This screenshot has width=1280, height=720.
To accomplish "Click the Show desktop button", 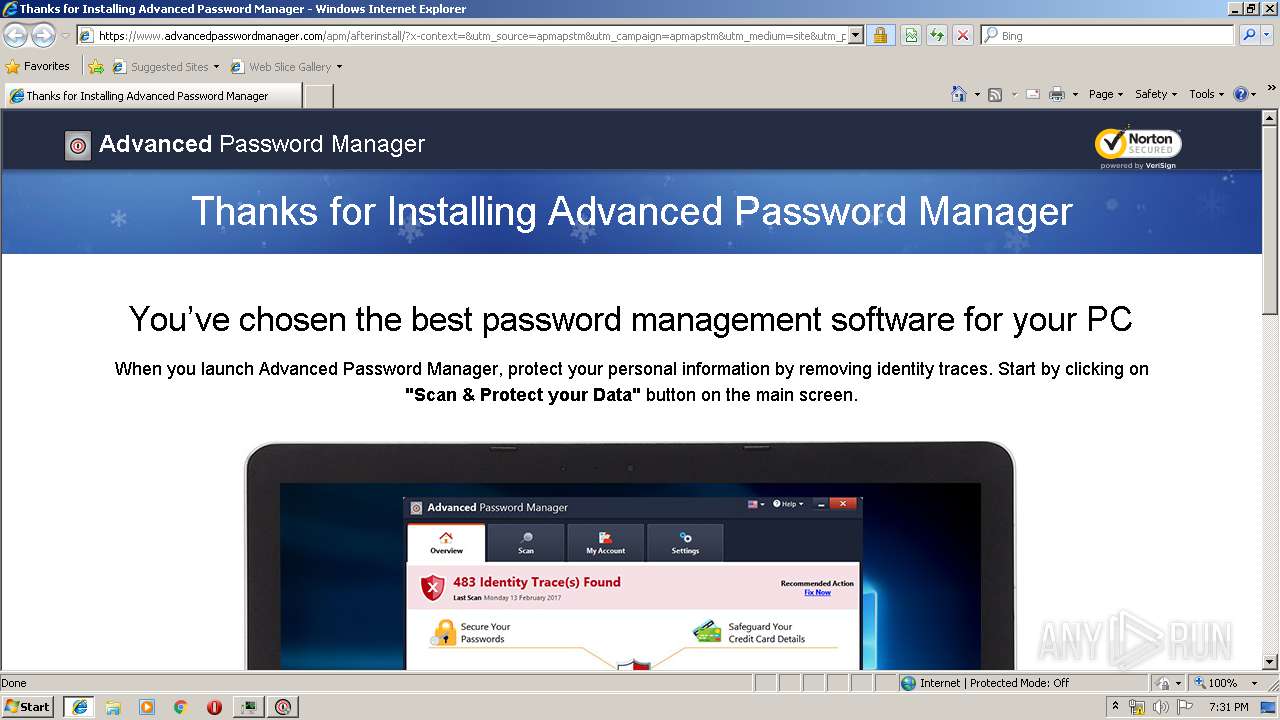I will [1269, 707].
